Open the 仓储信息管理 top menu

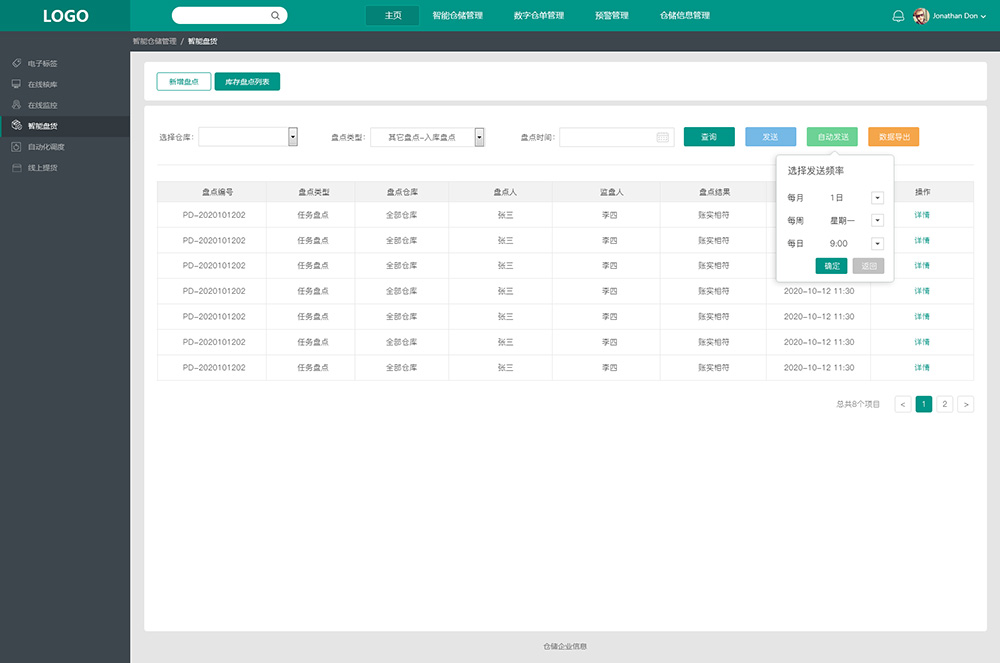[685, 15]
